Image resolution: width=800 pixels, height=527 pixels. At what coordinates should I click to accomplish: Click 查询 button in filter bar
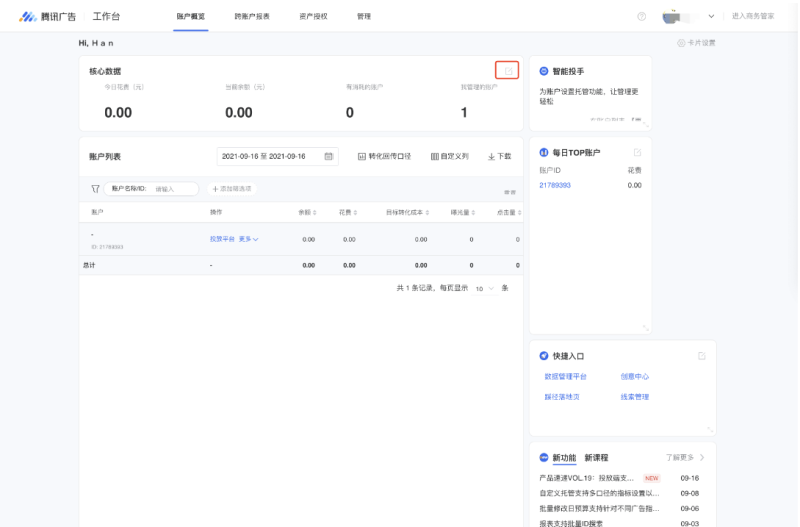click(x=510, y=192)
